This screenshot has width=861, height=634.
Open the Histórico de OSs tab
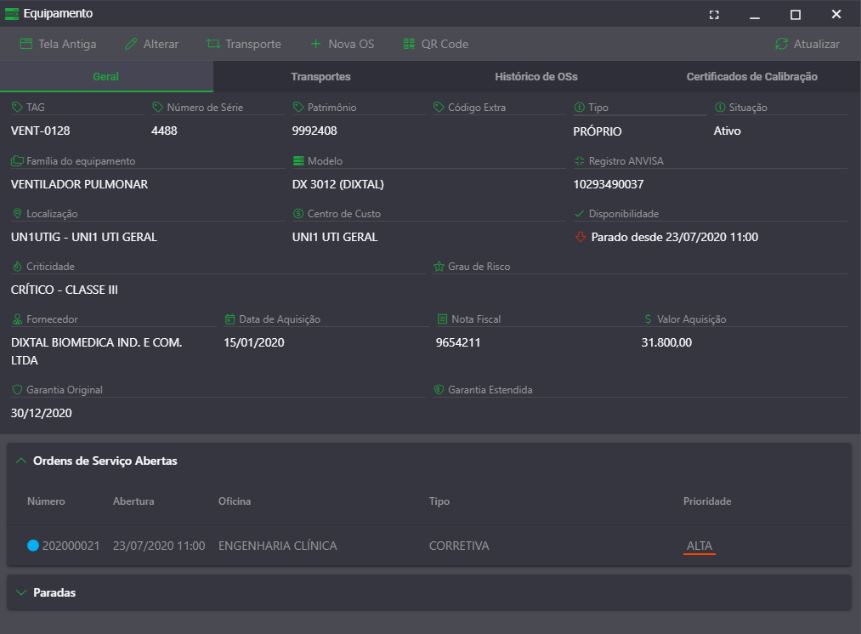(536, 77)
